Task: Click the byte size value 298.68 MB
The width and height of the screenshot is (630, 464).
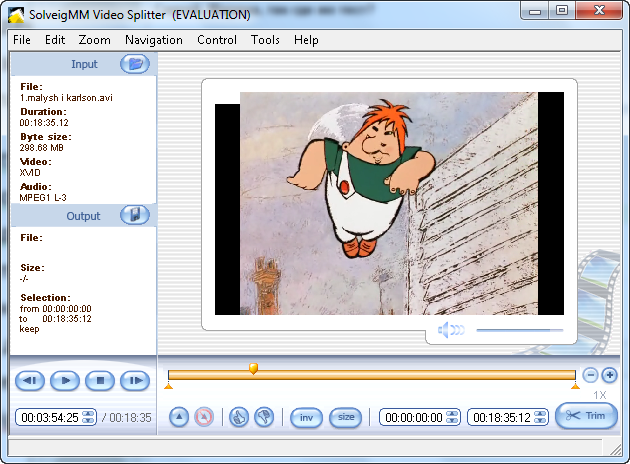Action: click(41, 147)
